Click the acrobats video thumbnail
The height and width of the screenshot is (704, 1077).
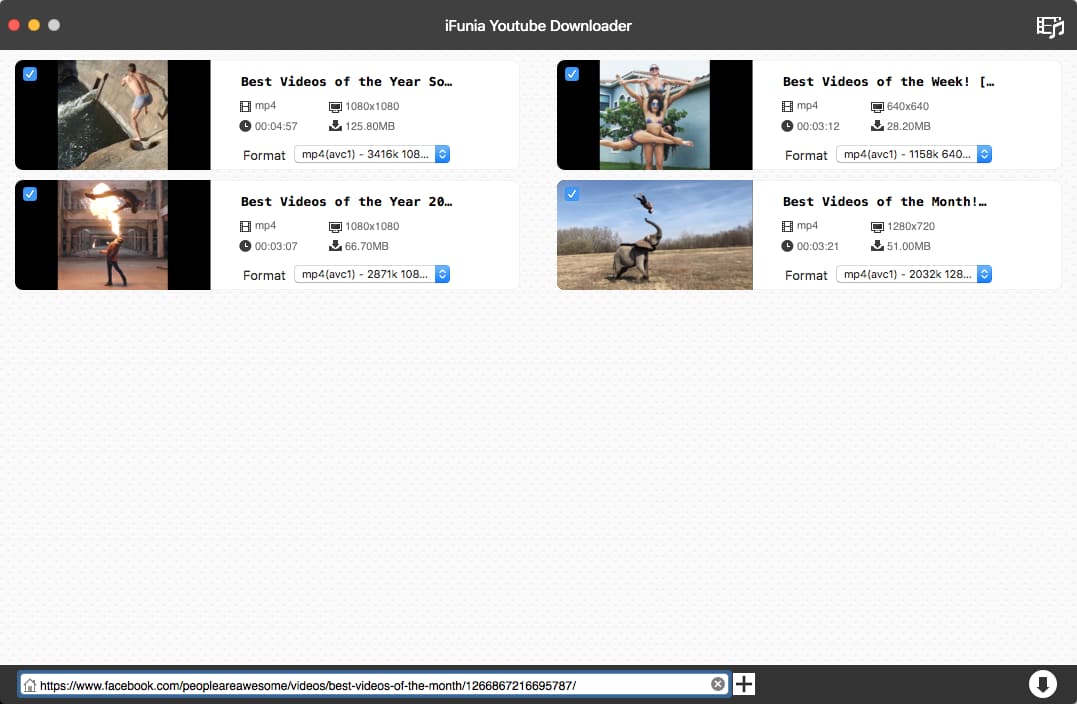tap(655, 115)
